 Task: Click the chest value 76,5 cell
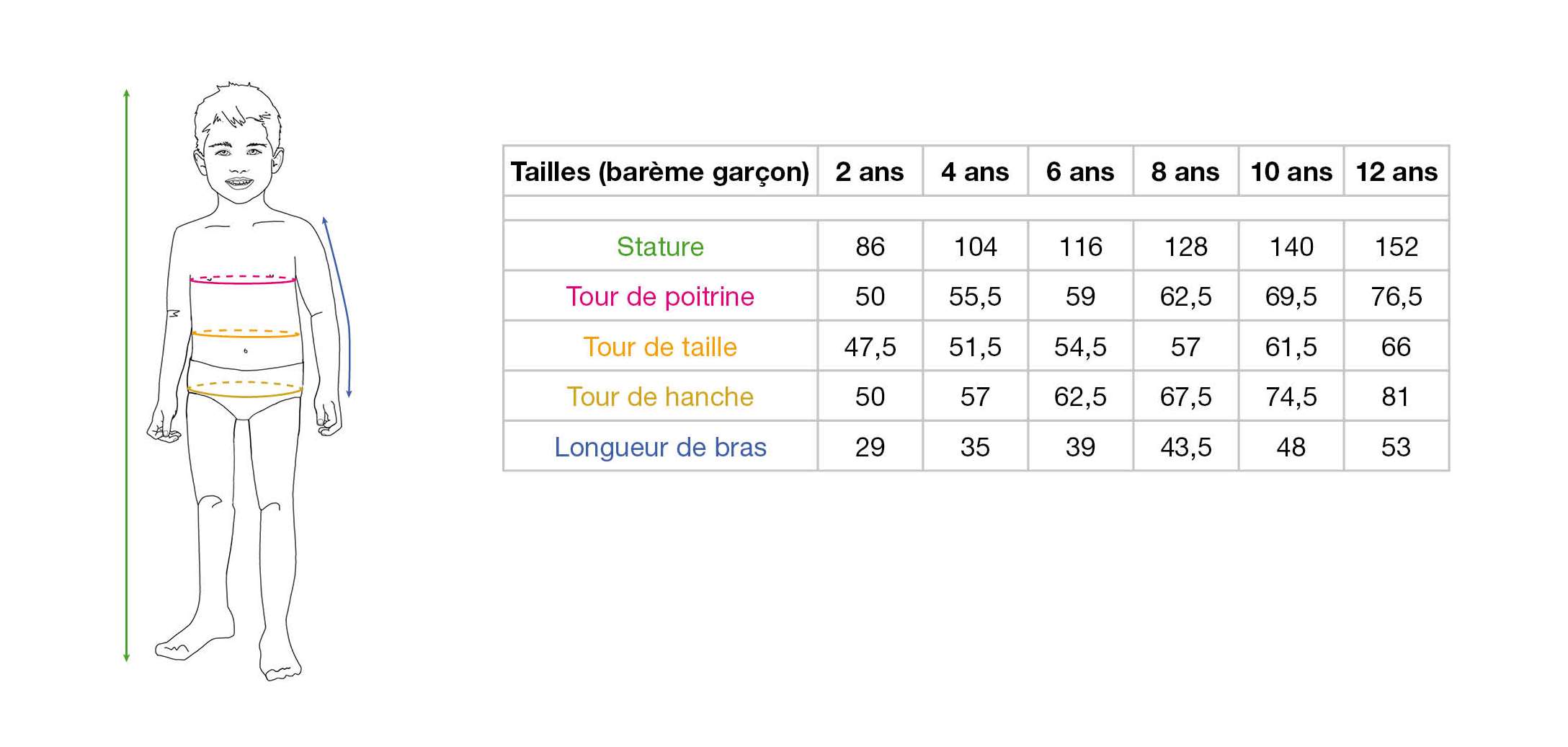(1396, 296)
